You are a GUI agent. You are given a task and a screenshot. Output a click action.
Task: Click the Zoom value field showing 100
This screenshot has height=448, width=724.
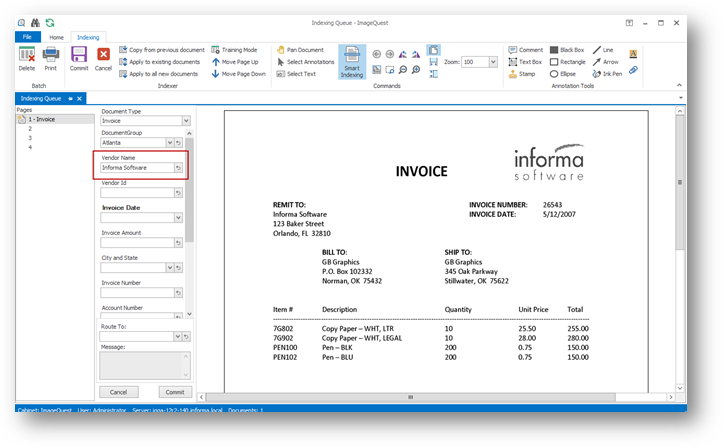click(x=475, y=62)
